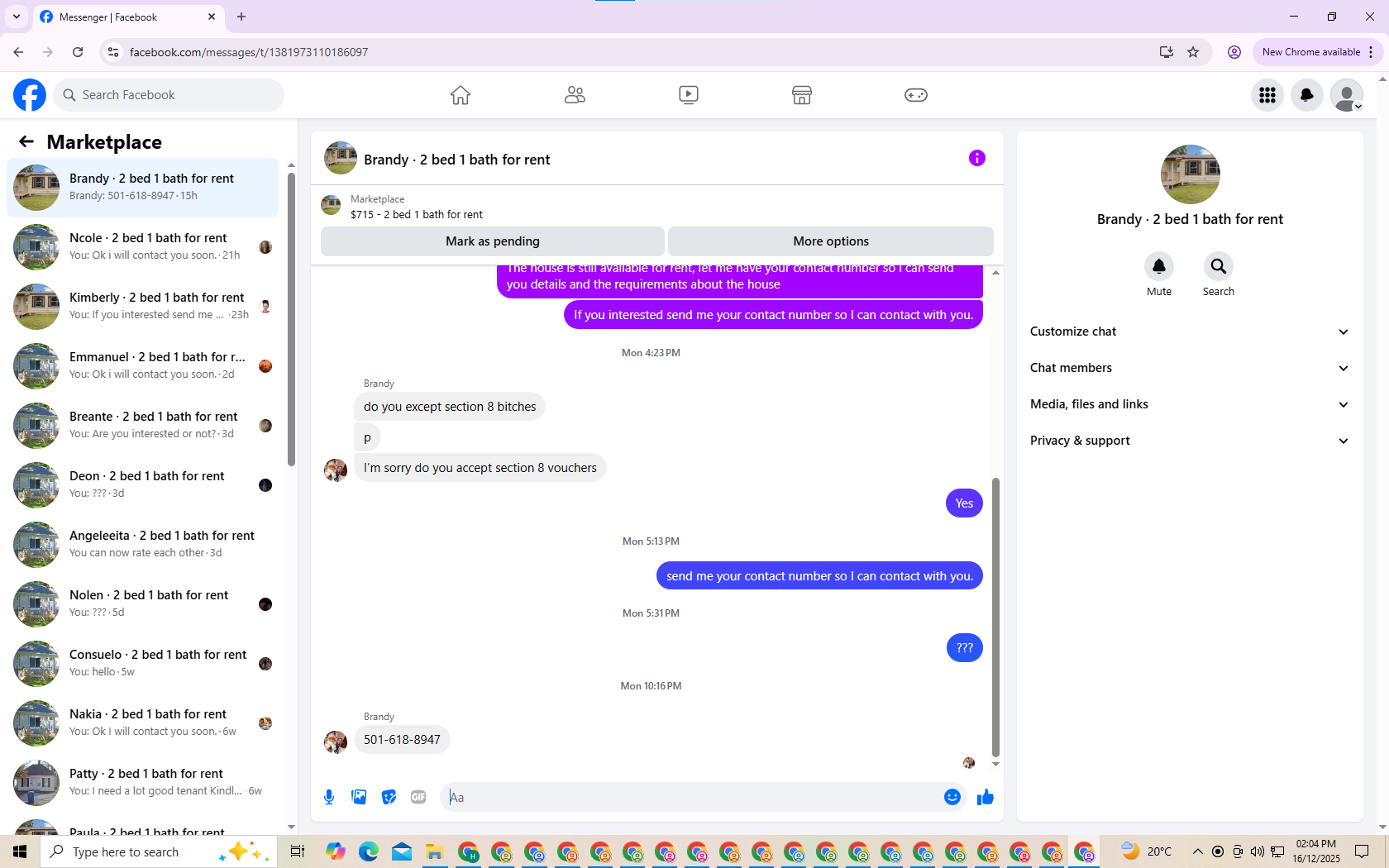Open the Chrome tab search dropdown
Viewport: 1389px width, 868px height.
17,17
